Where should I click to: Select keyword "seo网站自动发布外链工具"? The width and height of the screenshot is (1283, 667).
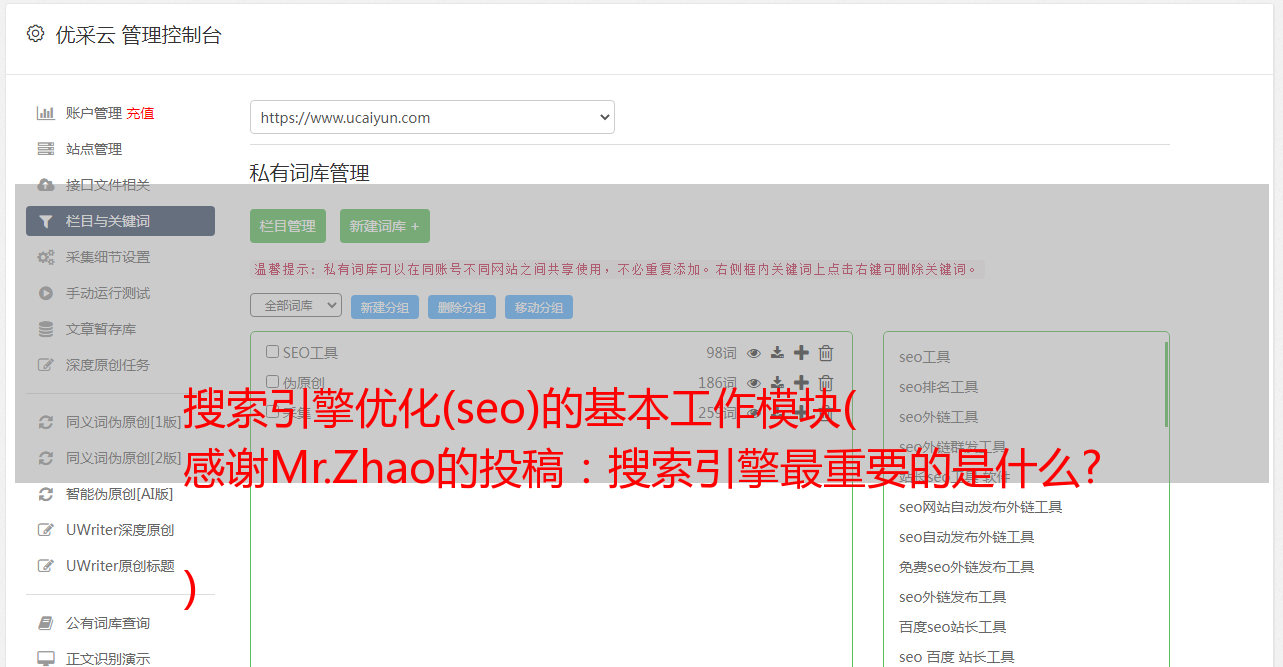point(981,507)
